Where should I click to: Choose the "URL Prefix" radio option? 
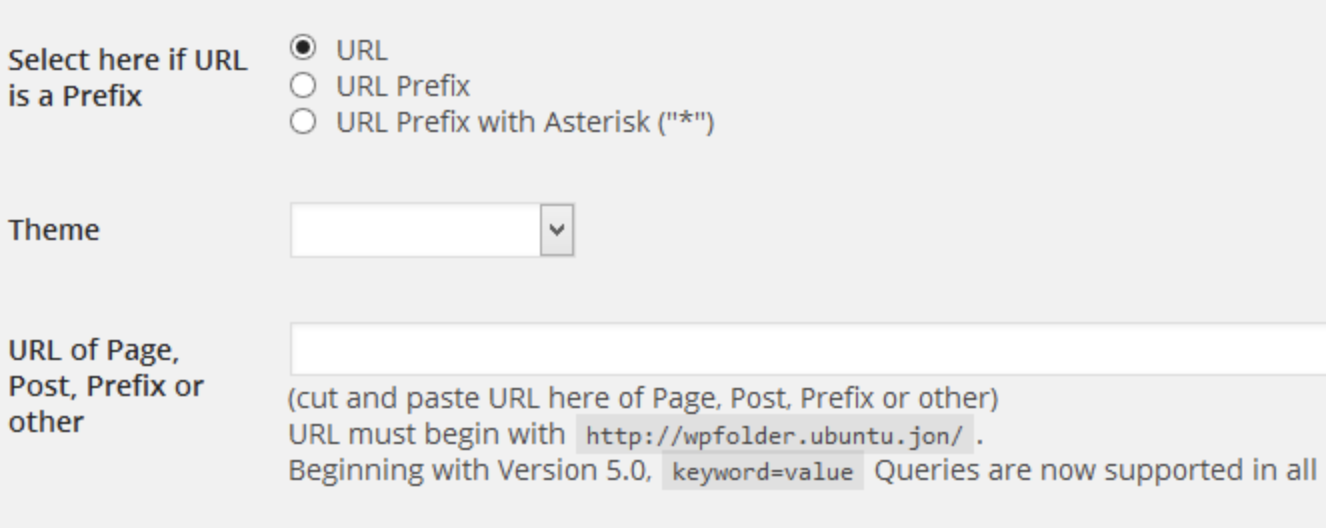(x=301, y=85)
